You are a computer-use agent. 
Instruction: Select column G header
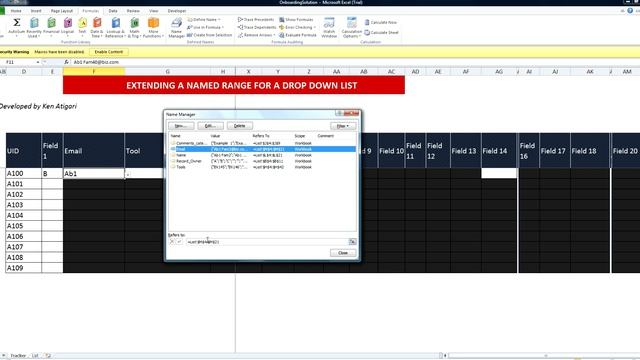click(168, 72)
